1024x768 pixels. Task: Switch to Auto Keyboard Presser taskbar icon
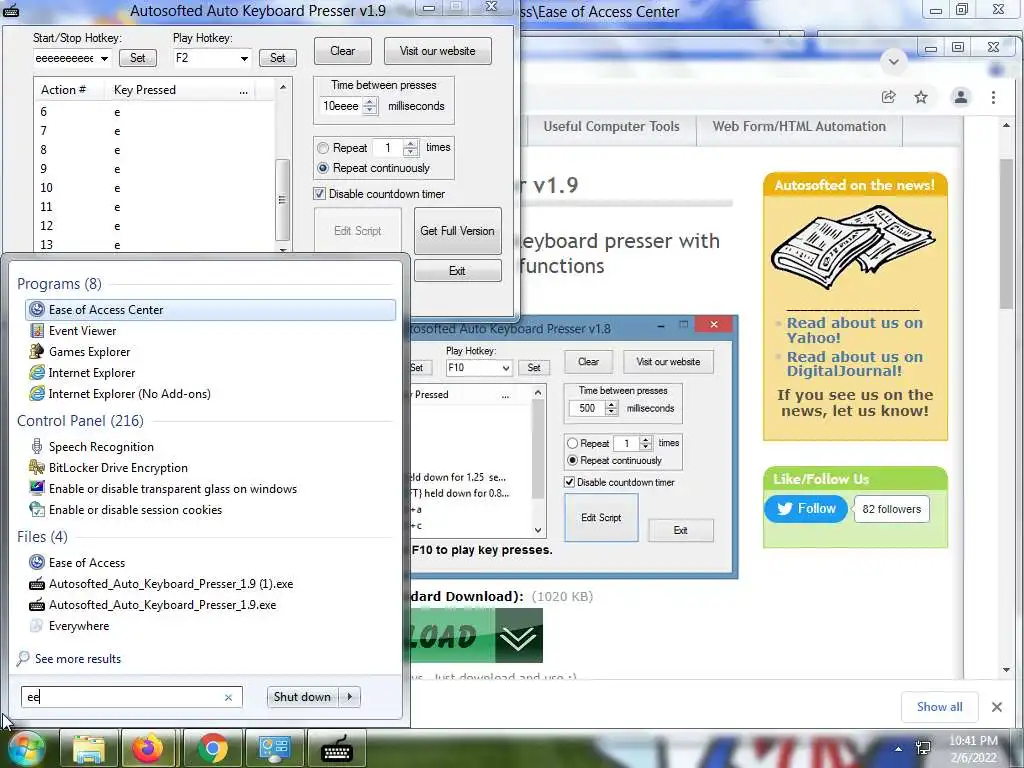pyautogui.click(x=337, y=748)
